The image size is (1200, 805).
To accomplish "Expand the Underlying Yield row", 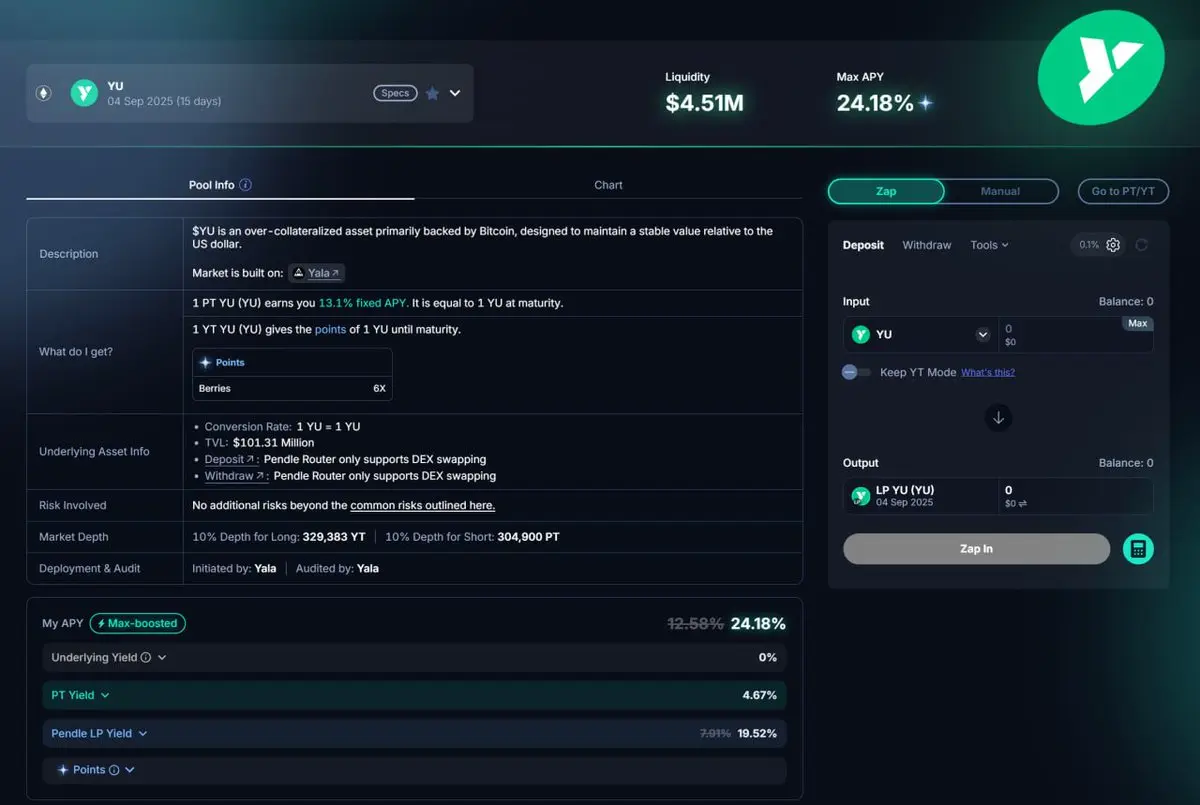I will pos(414,657).
